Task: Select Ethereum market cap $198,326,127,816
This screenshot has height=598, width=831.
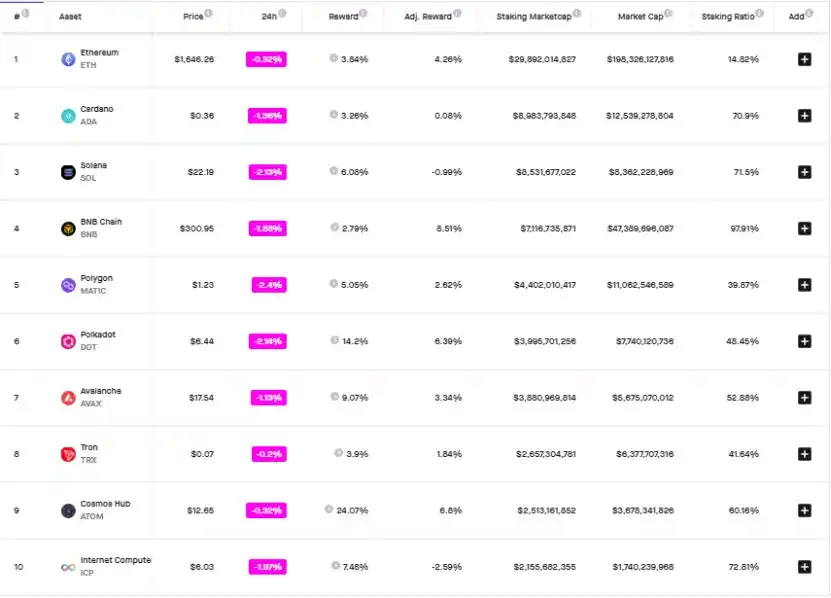Action: coord(640,59)
